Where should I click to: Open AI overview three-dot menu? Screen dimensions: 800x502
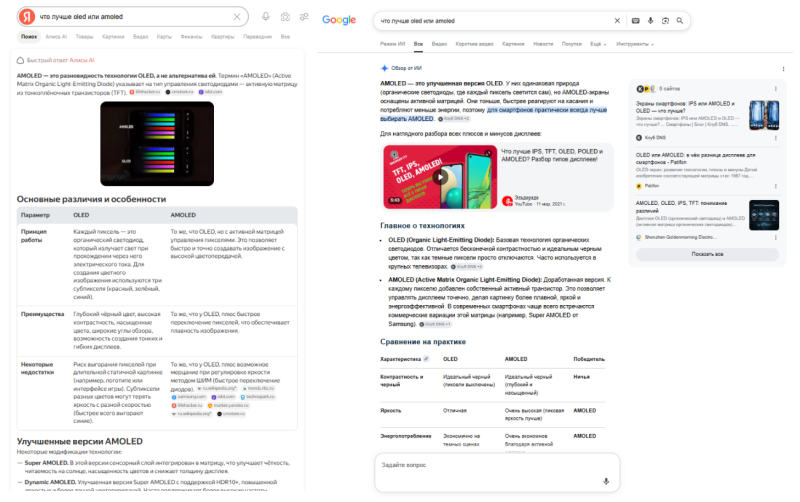pyautogui.click(x=783, y=69)
